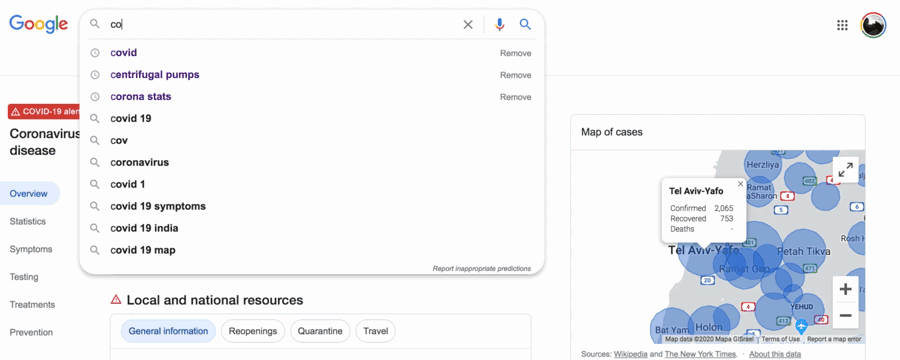Open the Testing sidebar tab
The image size is (900, 360).
click(x=24, y=277)
